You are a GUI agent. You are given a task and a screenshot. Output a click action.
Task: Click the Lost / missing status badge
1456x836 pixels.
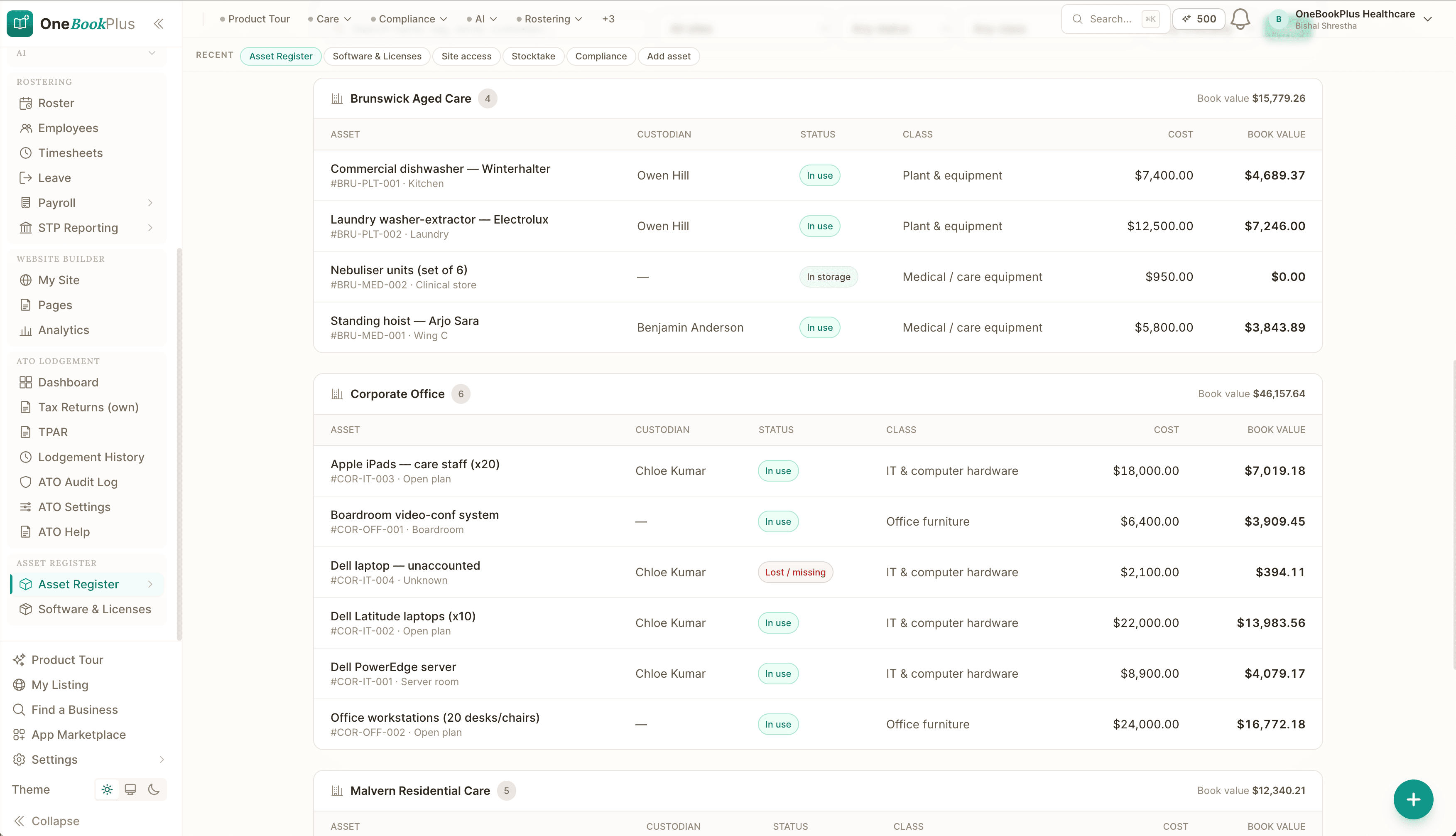click(795, 573)
